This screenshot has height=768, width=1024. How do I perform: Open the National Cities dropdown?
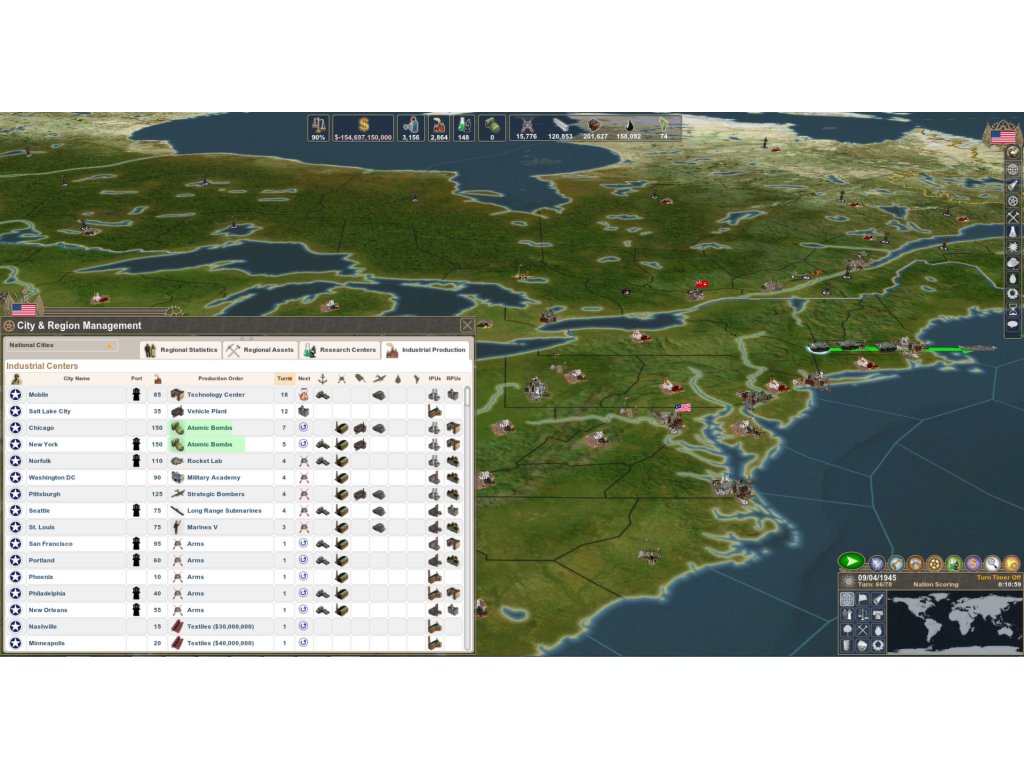pyautogui.click(x=61, y=346)
